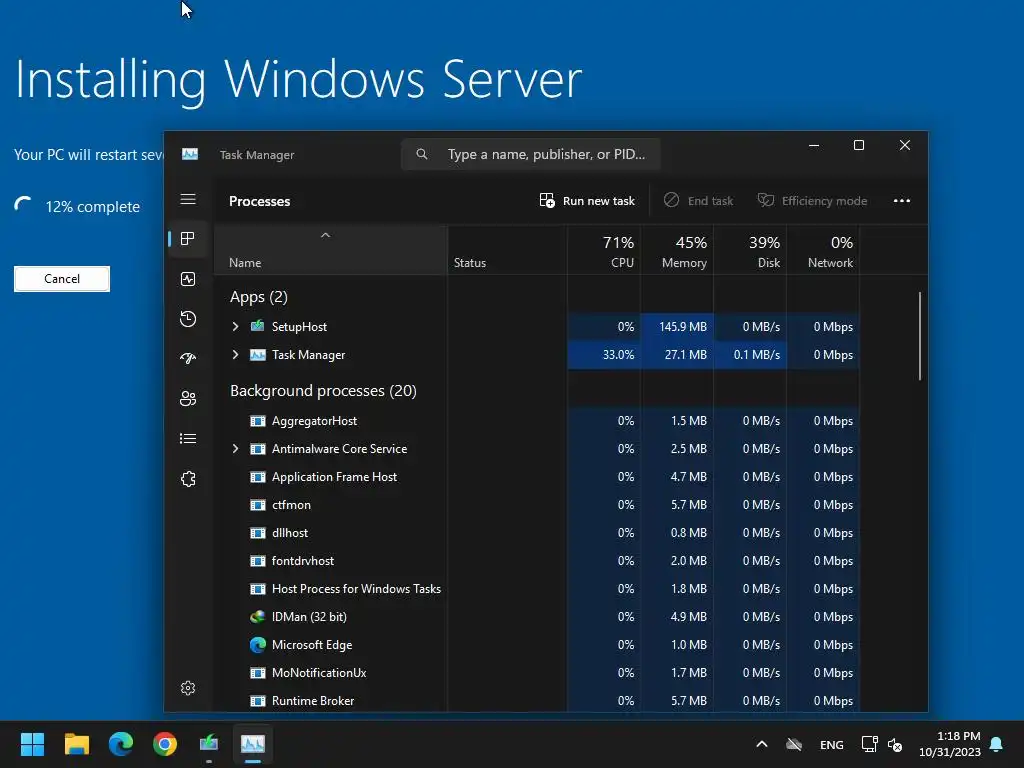Expand Antimalware Core Service group
The image size is (1024, 768).
point(235,449)
